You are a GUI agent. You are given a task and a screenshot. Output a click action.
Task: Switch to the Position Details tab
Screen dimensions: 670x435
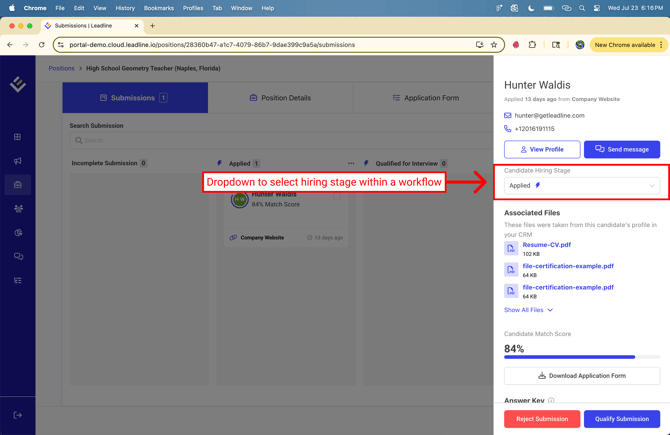tap(280, 98)
